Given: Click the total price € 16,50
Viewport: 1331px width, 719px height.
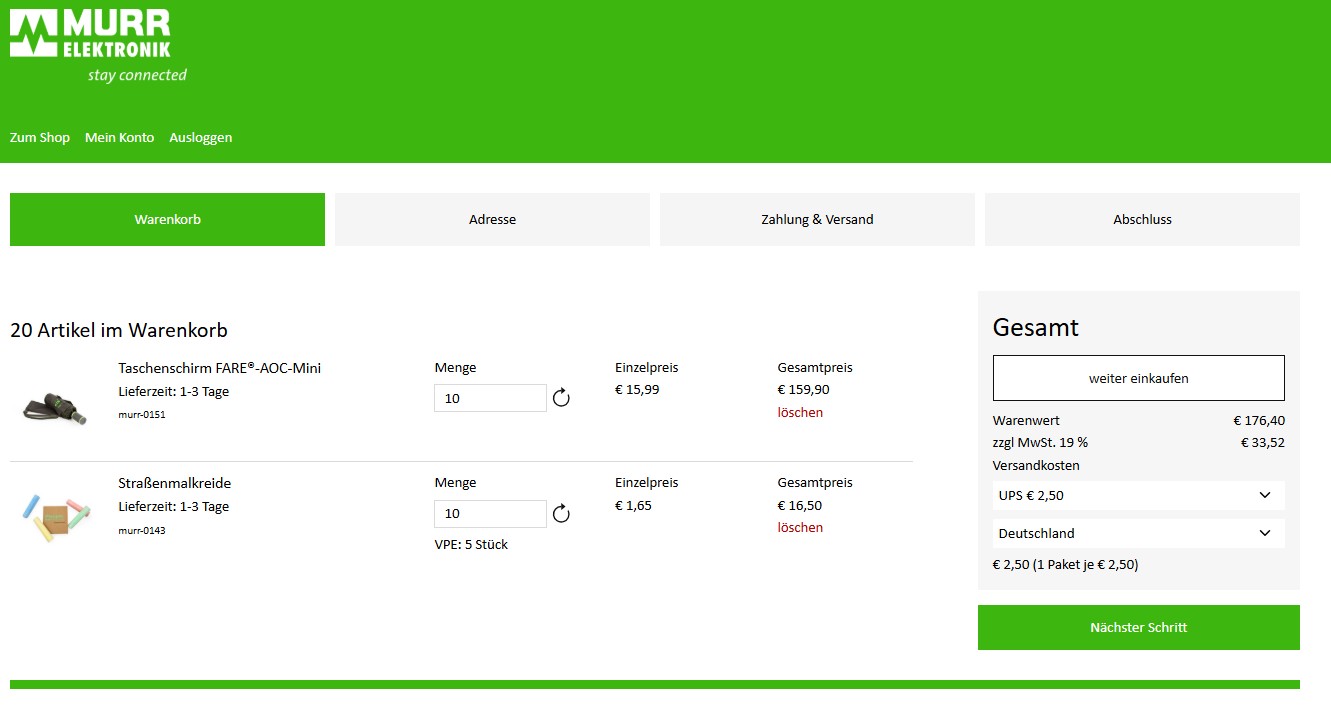Looking at the screenshot, I should [800, 506].
